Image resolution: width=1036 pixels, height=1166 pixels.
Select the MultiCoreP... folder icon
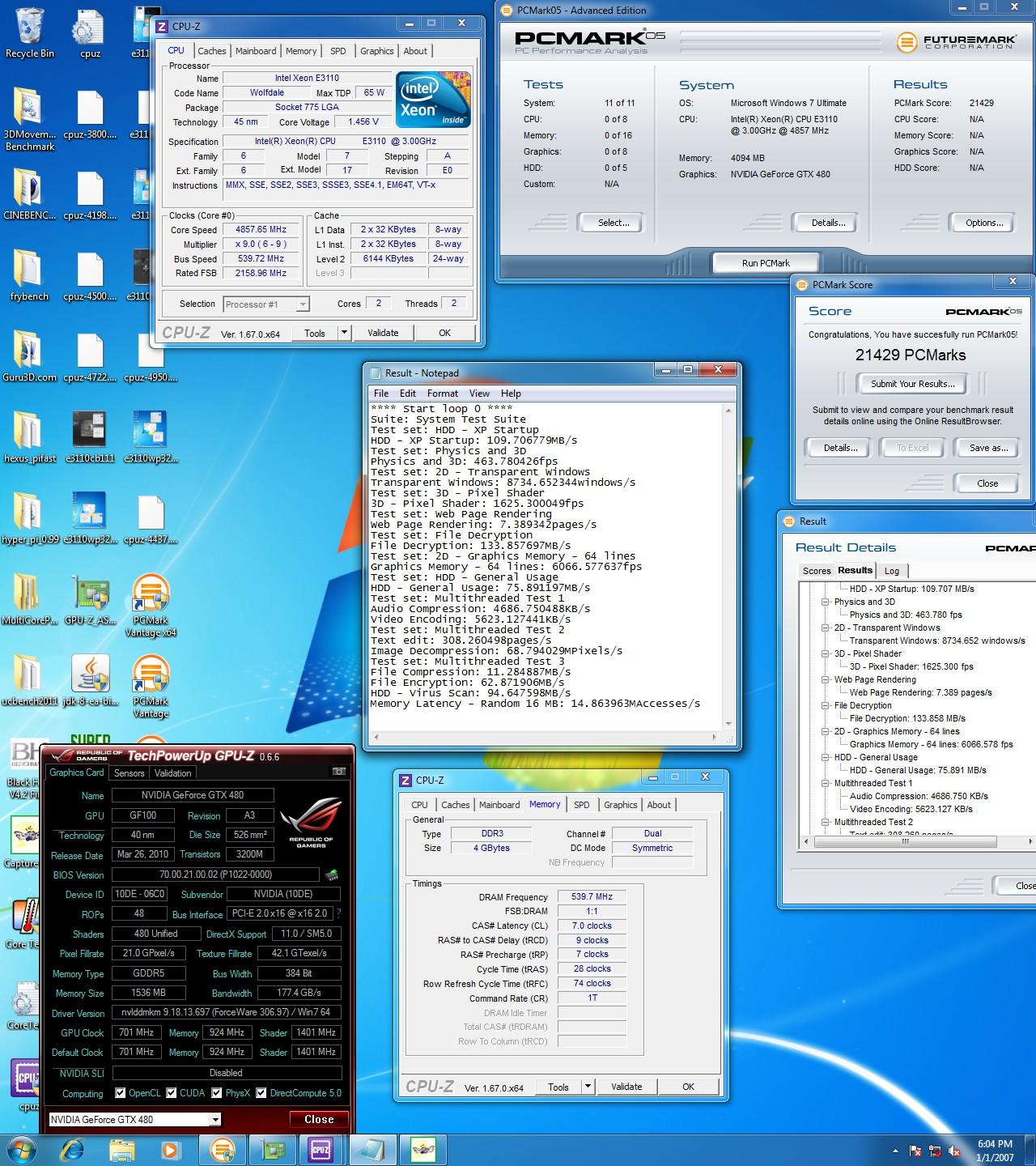(x=29, y=599)
